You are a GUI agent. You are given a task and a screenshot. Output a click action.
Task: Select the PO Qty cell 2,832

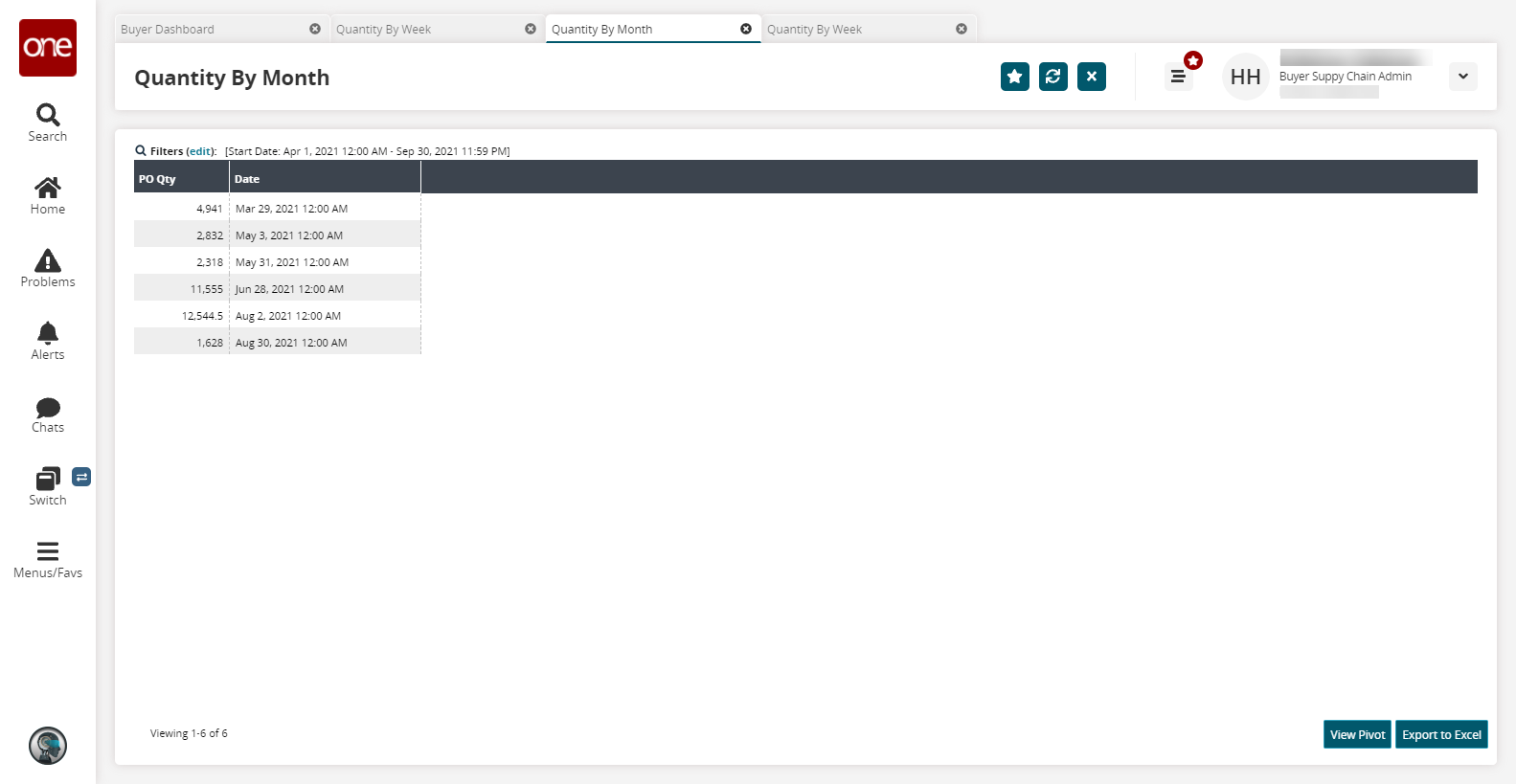pos(182,235)
